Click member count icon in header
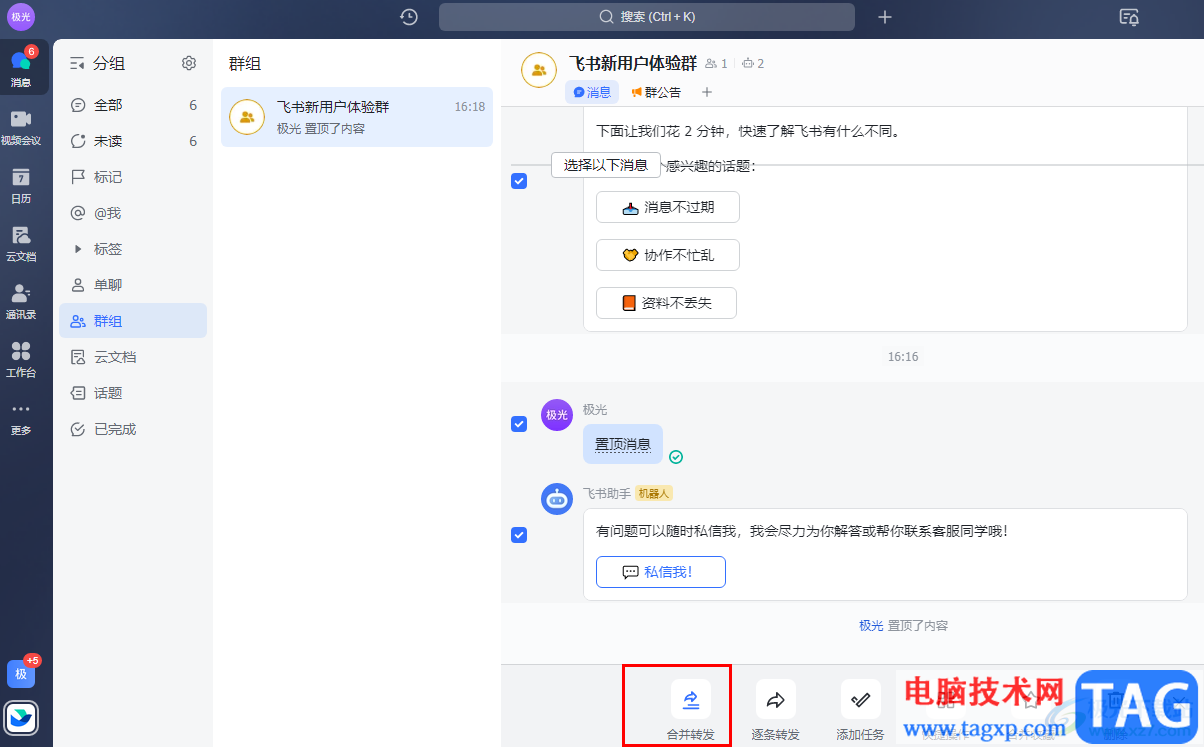This screenshot has height=747, width=1204. (x=716, y=64)
